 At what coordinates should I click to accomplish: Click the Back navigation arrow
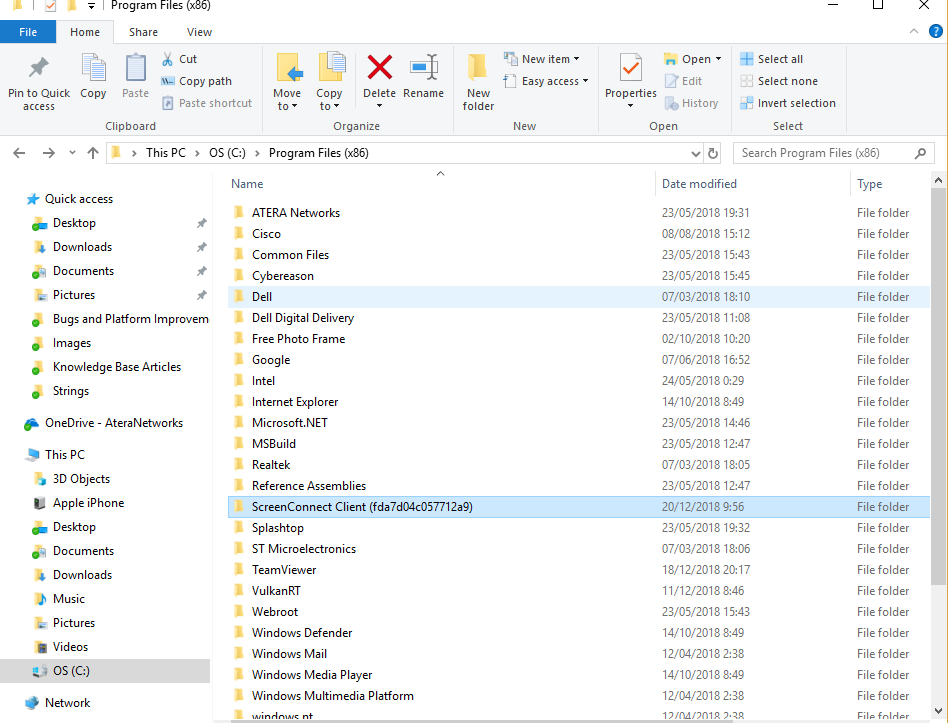click(x=18, y=152)
